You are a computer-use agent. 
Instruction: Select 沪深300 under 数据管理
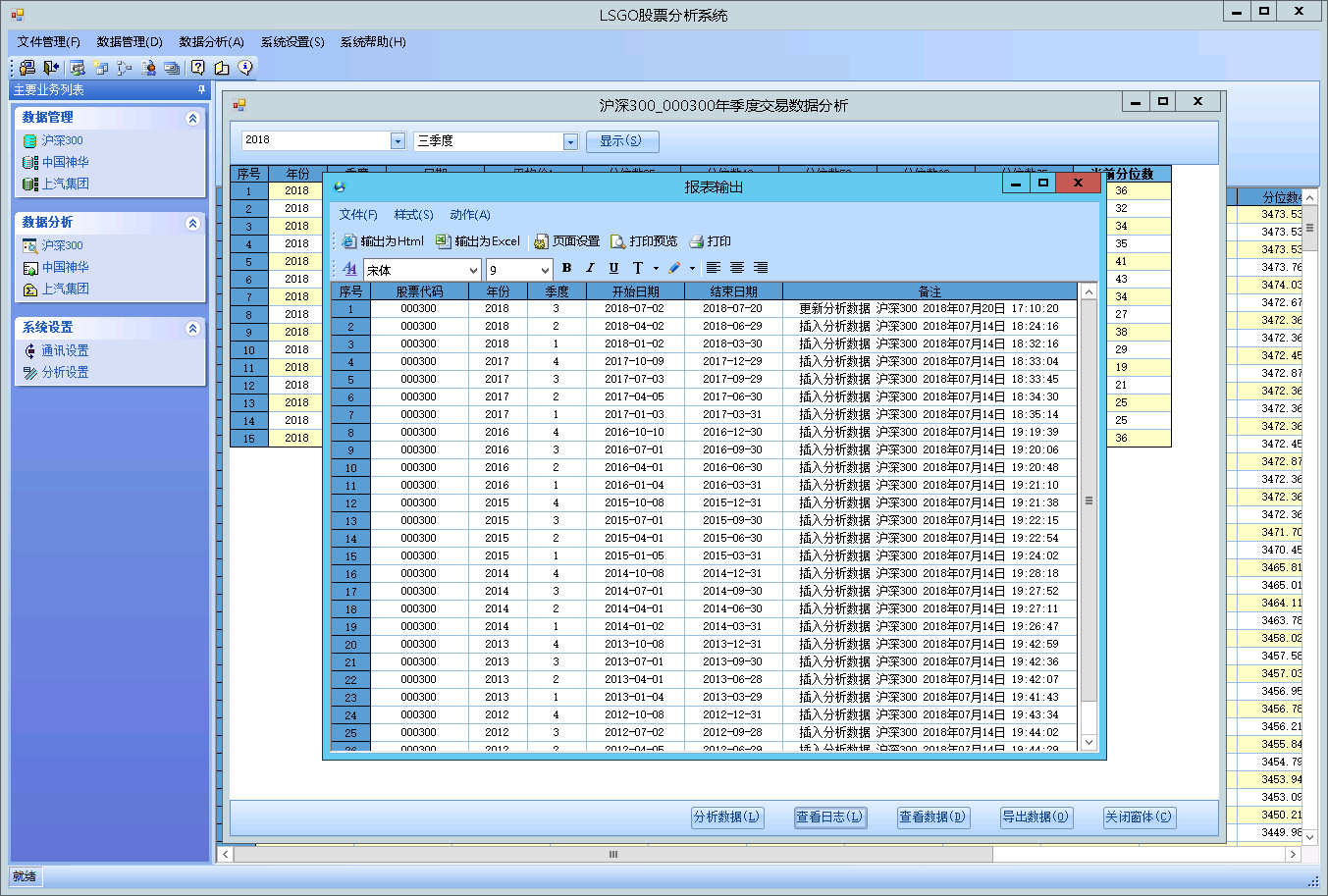(x=63, y=141)
